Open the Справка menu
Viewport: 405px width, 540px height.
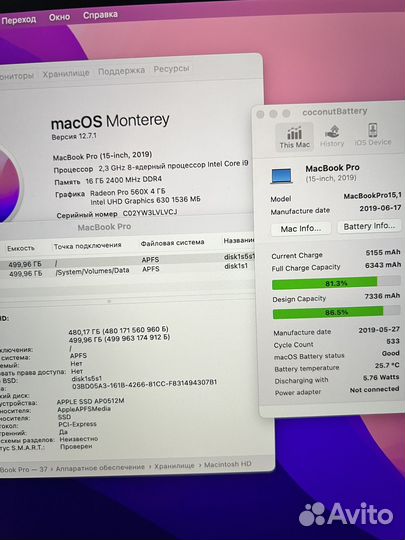[x=100, y=15]
